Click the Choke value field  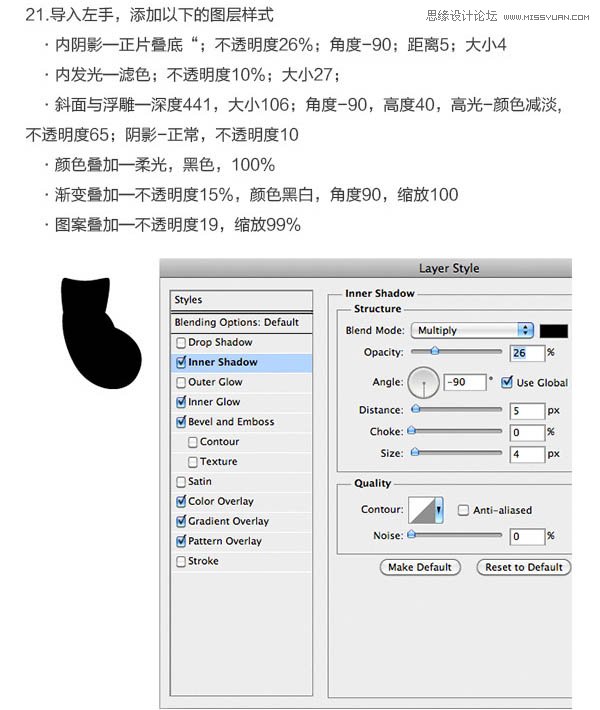(527, 432)
